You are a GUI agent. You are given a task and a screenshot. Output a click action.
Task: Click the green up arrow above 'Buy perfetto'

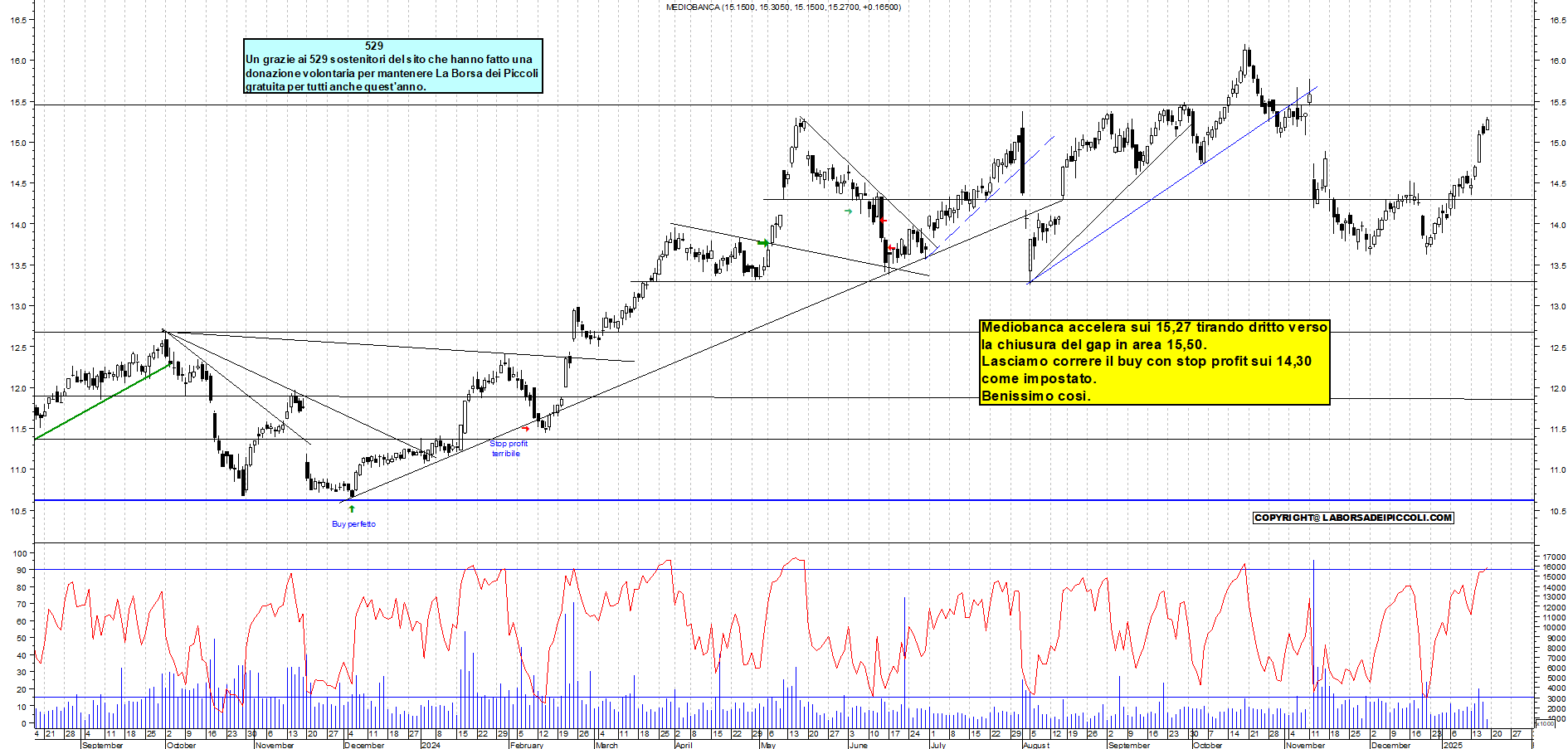tap(352, 508)
